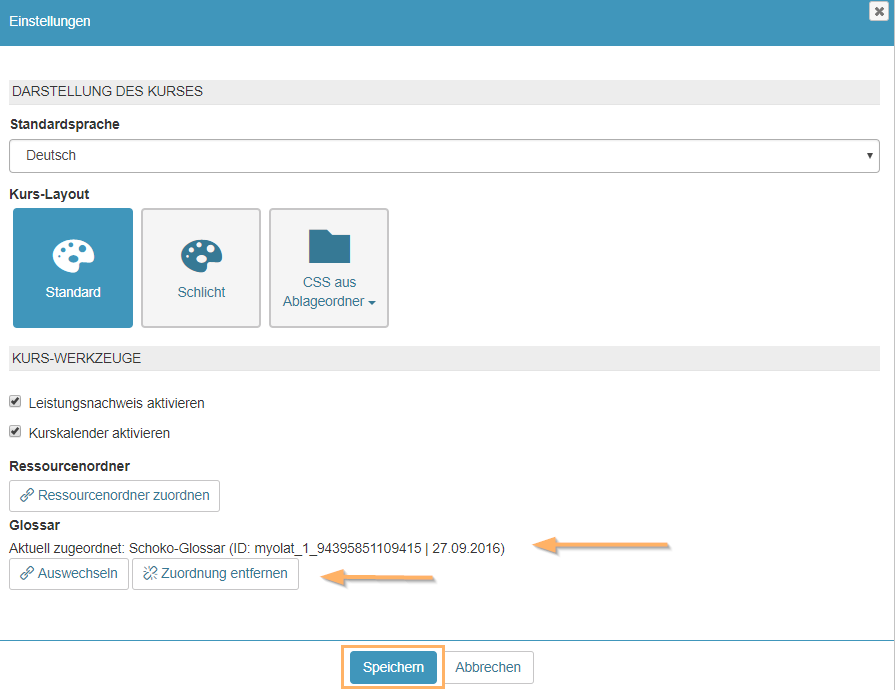Click chain-link icon beside Ressourcenordner zuordnen
The image size is (895, 690).
26,495
